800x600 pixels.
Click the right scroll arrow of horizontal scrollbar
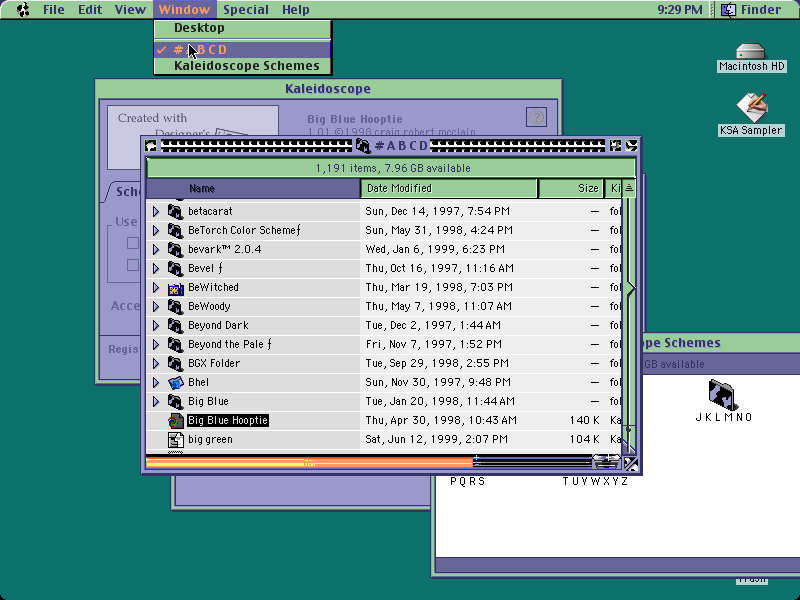coord(607,463)
